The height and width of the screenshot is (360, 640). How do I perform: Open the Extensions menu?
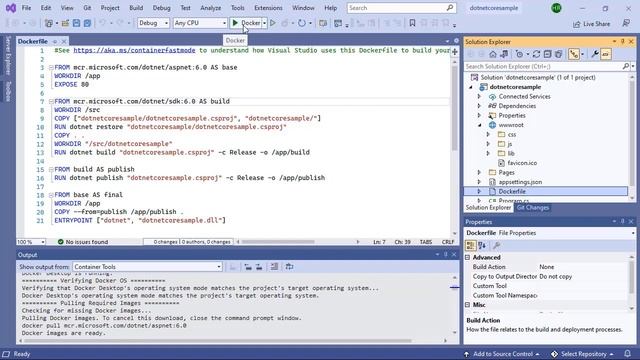pos(268,8)
